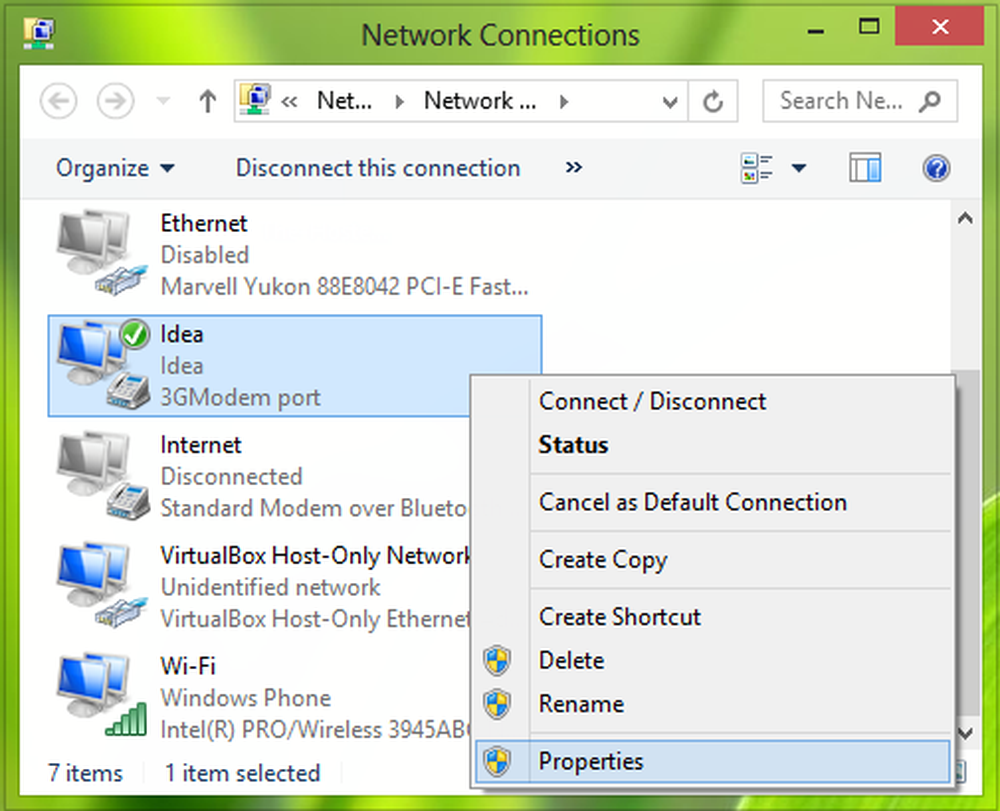
Task: Go up one folder level arrow
Action: tap(208, 101)
